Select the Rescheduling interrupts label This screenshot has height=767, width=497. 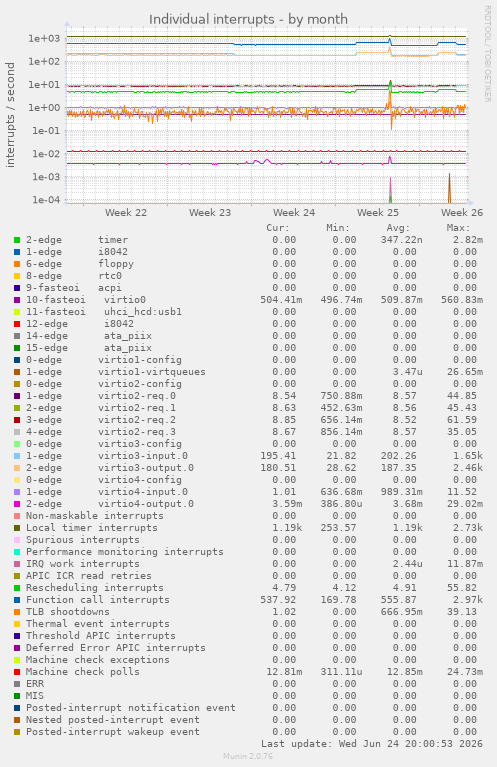tap(94, 588)
